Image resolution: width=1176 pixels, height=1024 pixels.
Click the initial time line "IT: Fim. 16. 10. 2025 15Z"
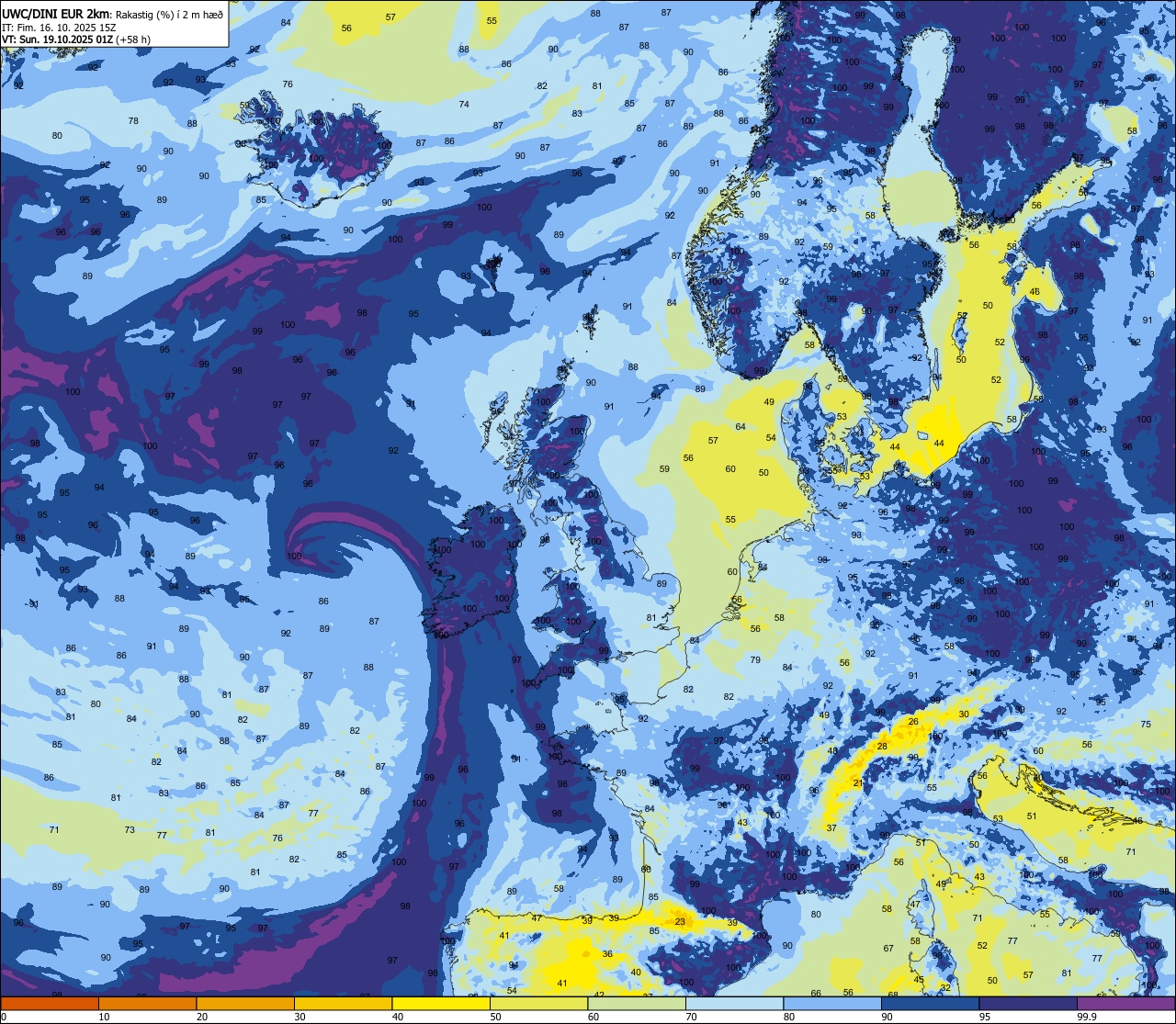58,27
